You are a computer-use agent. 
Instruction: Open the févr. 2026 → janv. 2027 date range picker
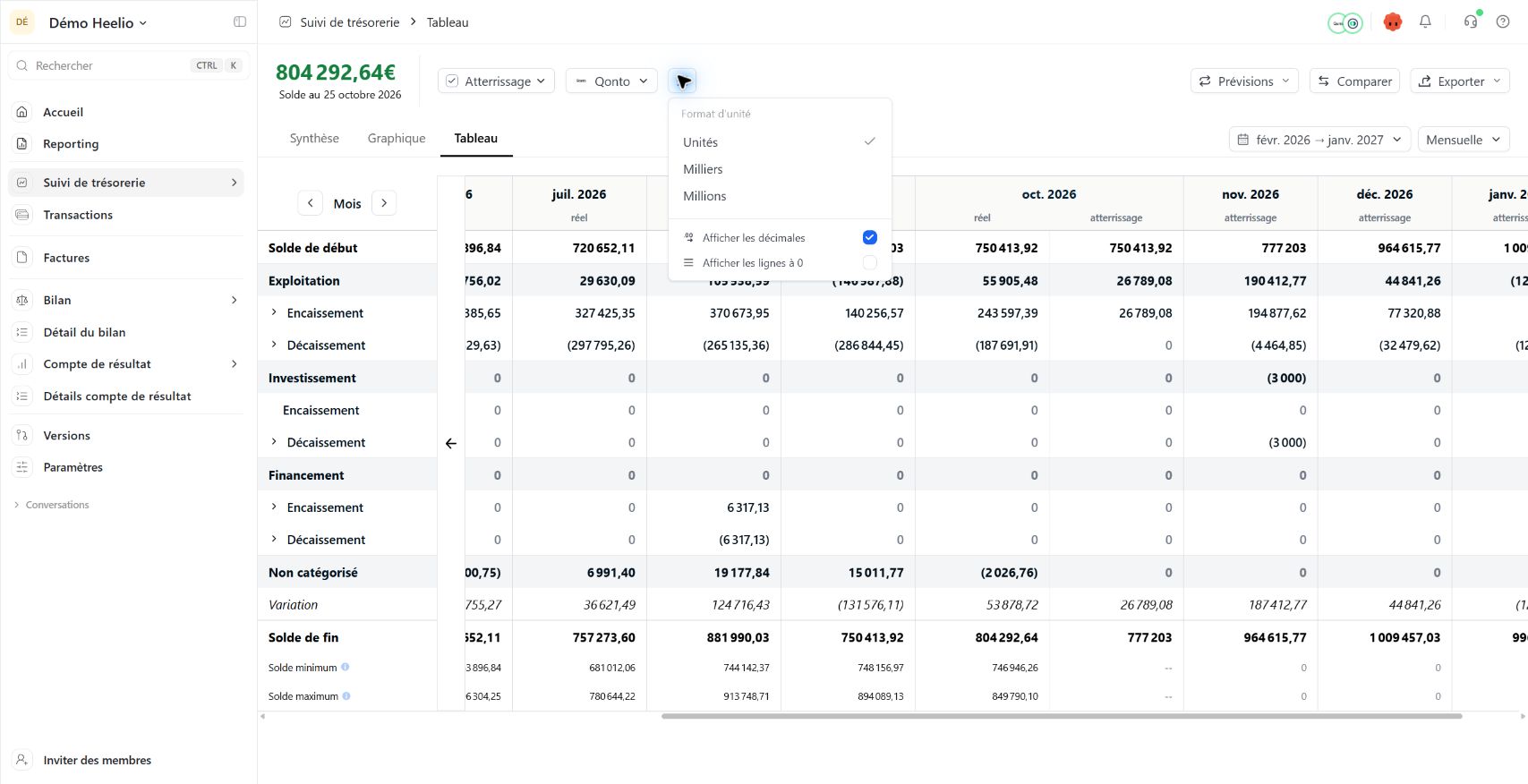[x=1319, y=140]
